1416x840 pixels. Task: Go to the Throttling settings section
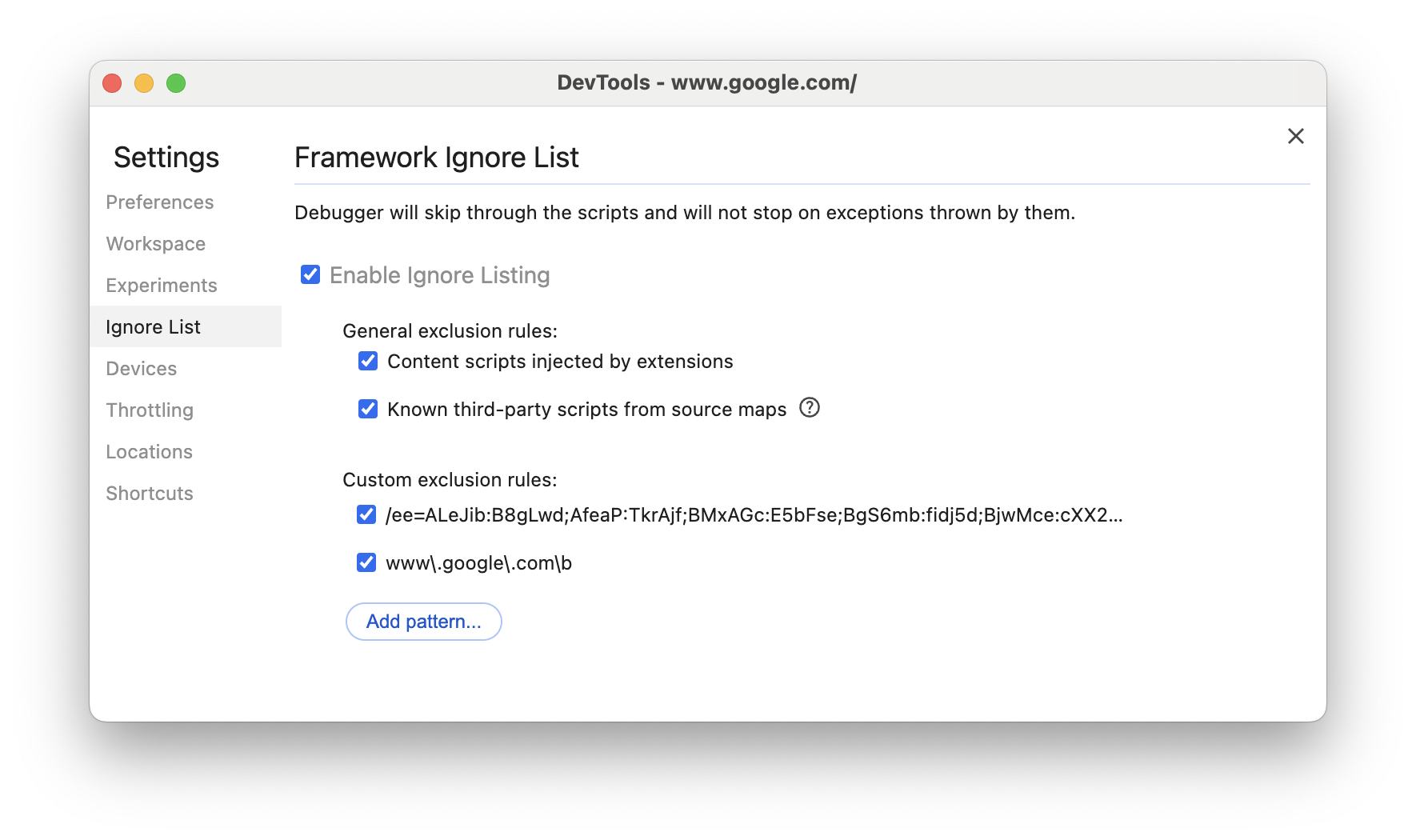[x=149, y=410]
